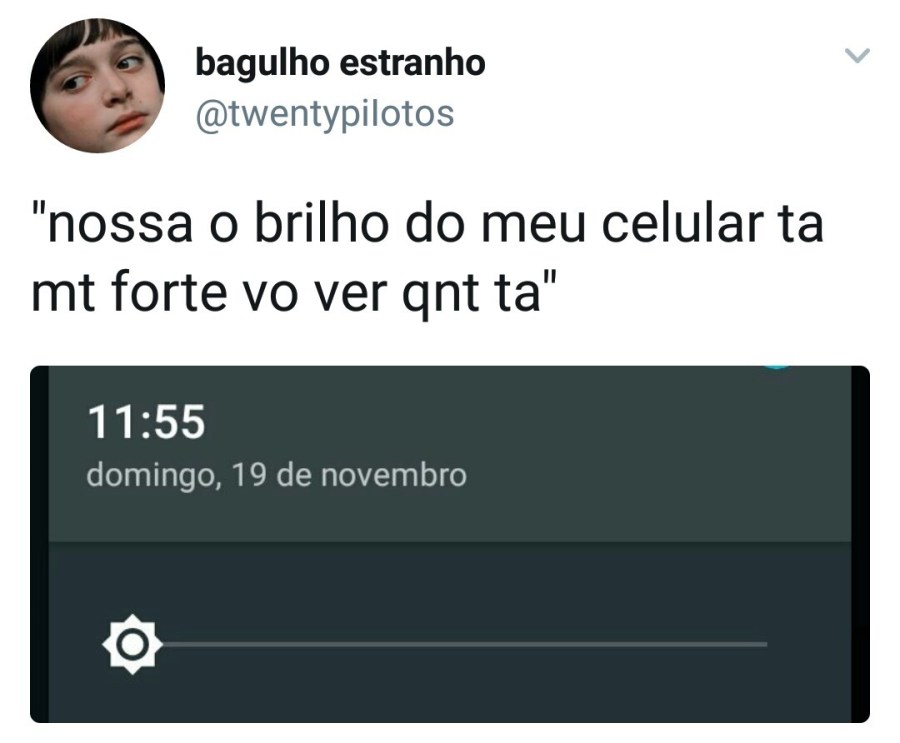Image resolution: width=900 pixels, height=743 pixels.
Task: Open the tweet options chevron menu
Action: [x=858, y=56]
